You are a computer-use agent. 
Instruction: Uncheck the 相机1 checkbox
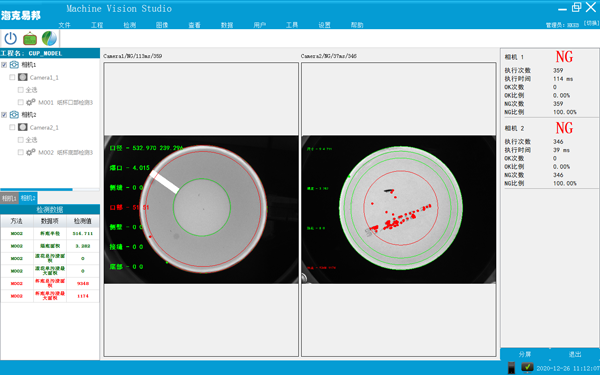[x=4, y=65]
